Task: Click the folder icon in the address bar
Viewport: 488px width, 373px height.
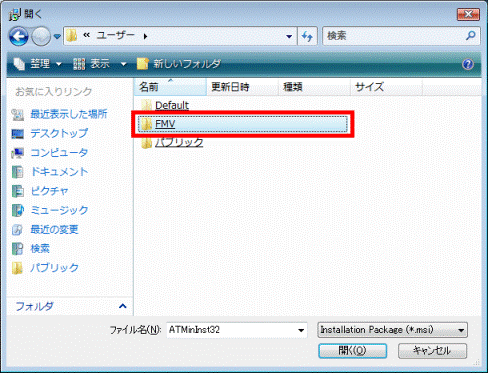Action: (x=71, y=35)
